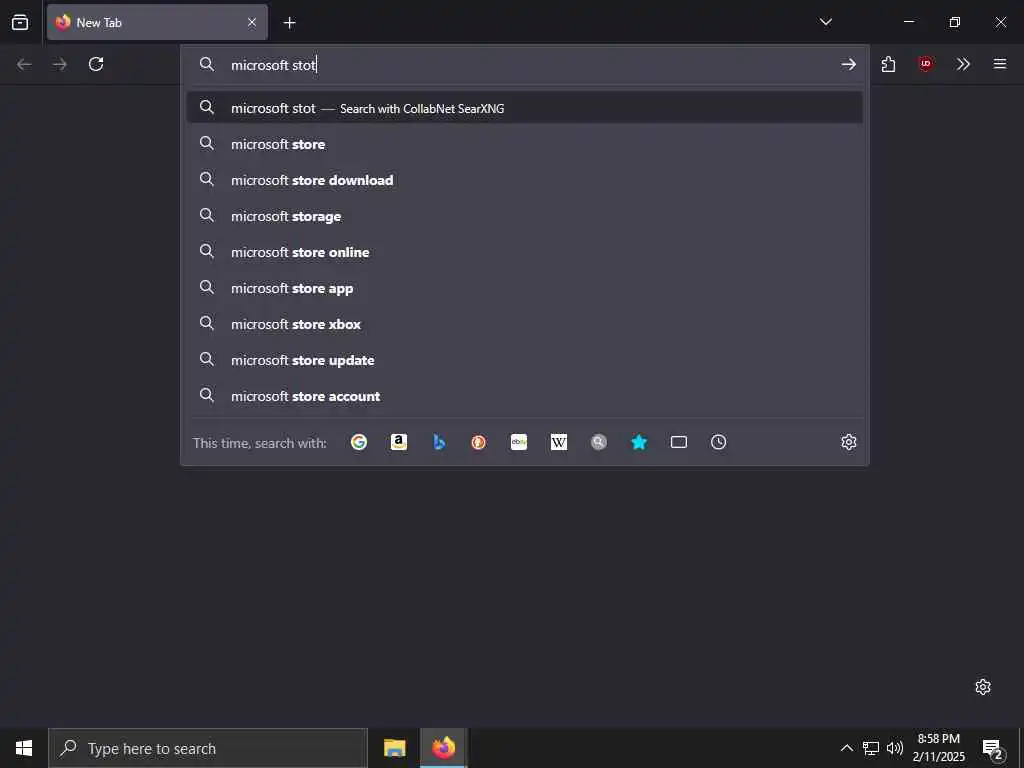Viewport: 1024px width, 768px height.
Task: Search with the Google engine icon
Action: click(x=359, y=442)
